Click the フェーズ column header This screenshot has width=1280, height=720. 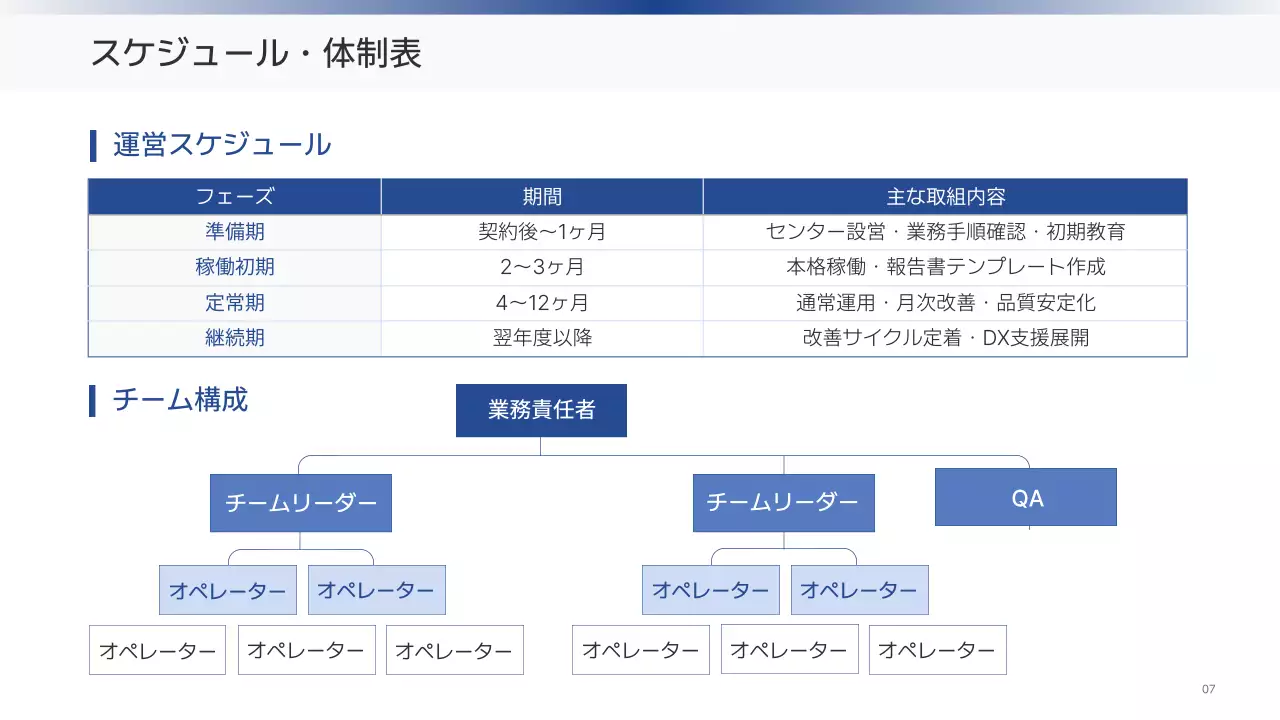click(x=234, y=196)
